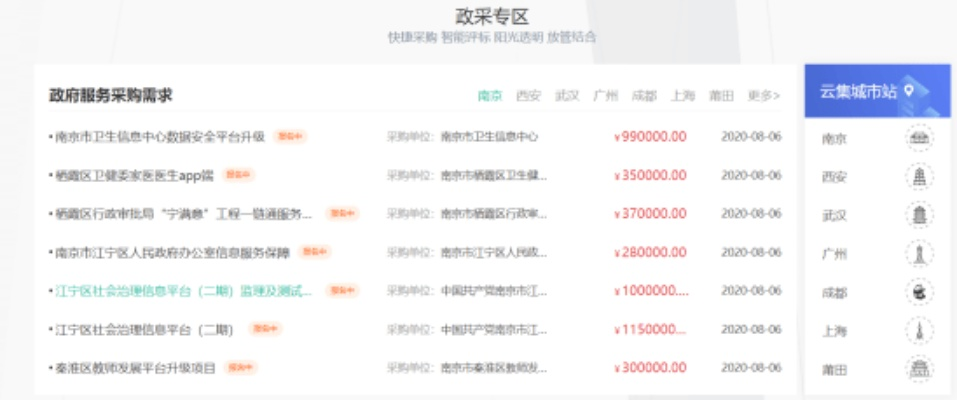Click the 政采专区 page title
Viewport: 957px width, 400px height.
click(492, 16)
